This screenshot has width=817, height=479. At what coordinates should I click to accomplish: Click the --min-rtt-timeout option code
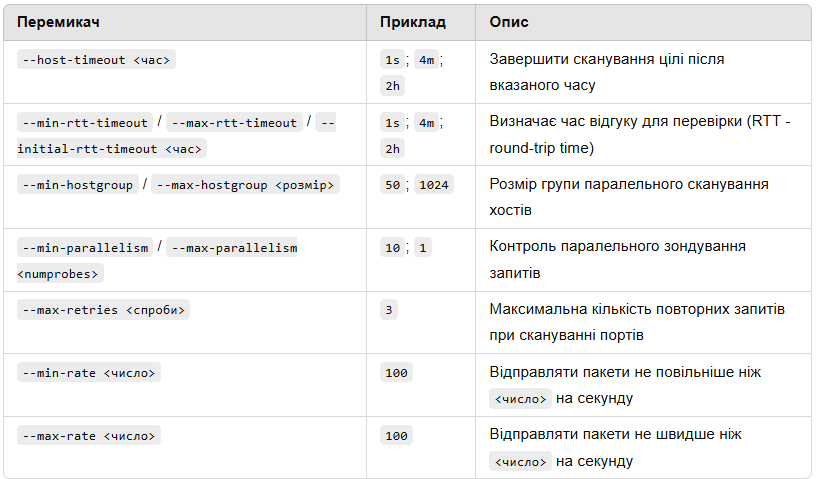(84, 123)
